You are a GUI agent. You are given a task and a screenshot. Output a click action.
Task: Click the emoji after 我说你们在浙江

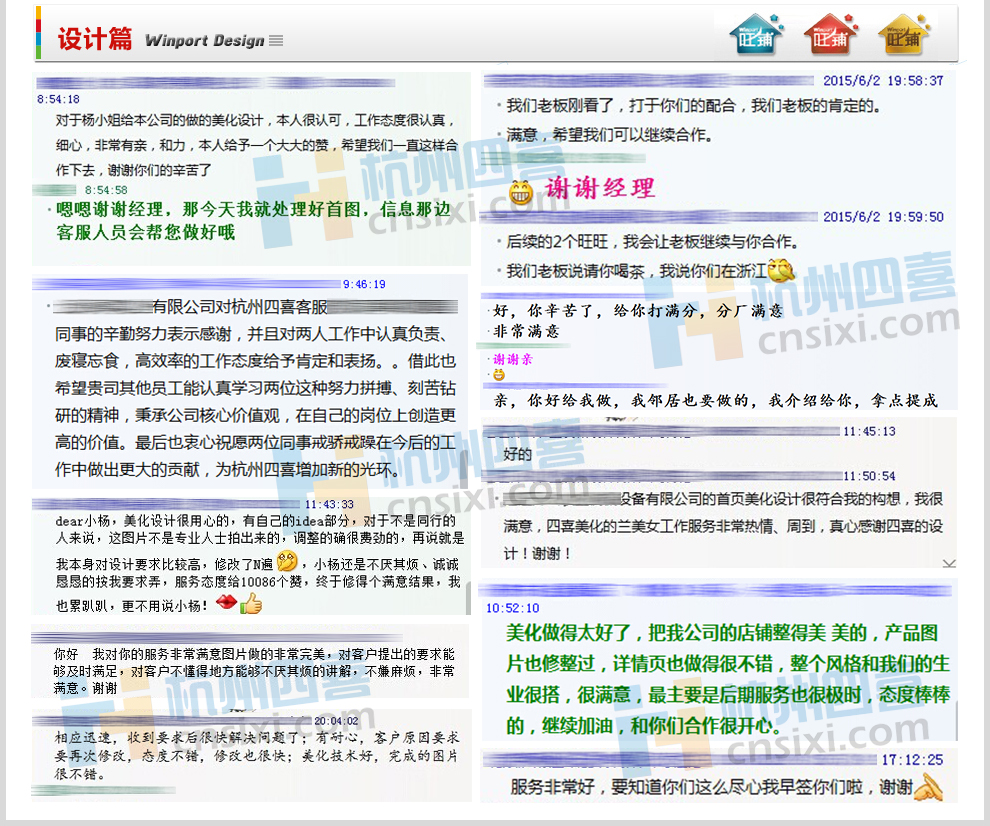click(x=780, y=270)
